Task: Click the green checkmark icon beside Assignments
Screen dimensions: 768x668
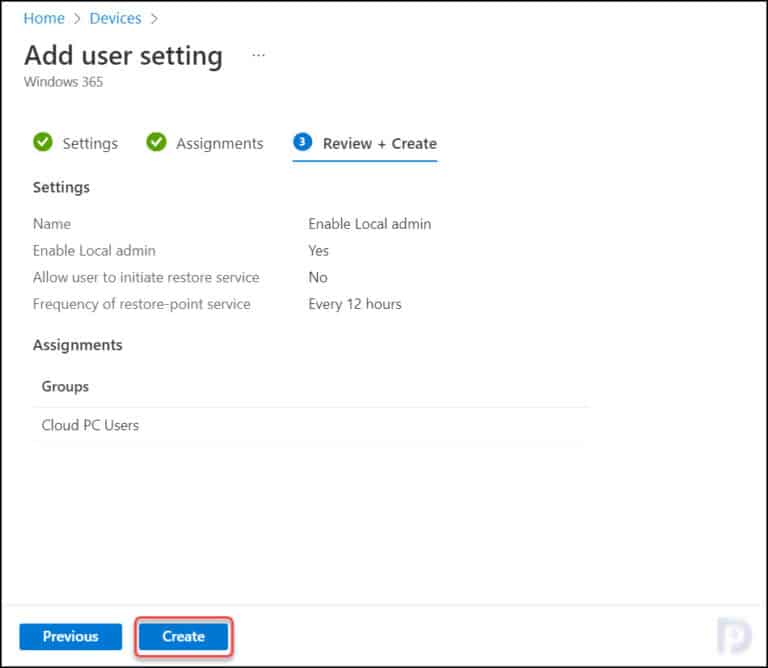Action: (x=156, y=142)
